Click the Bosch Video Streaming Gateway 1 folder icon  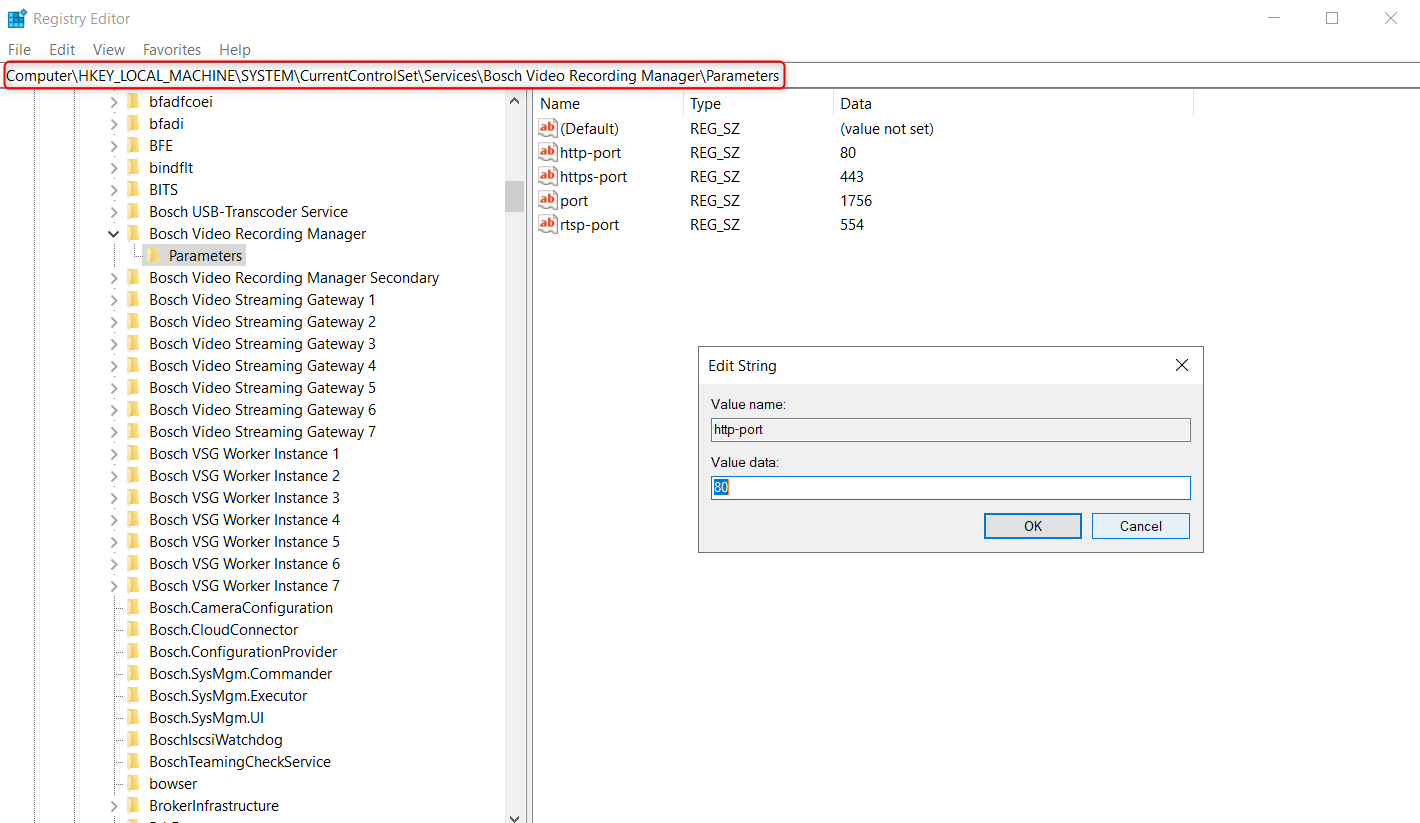tap(134, 299)
